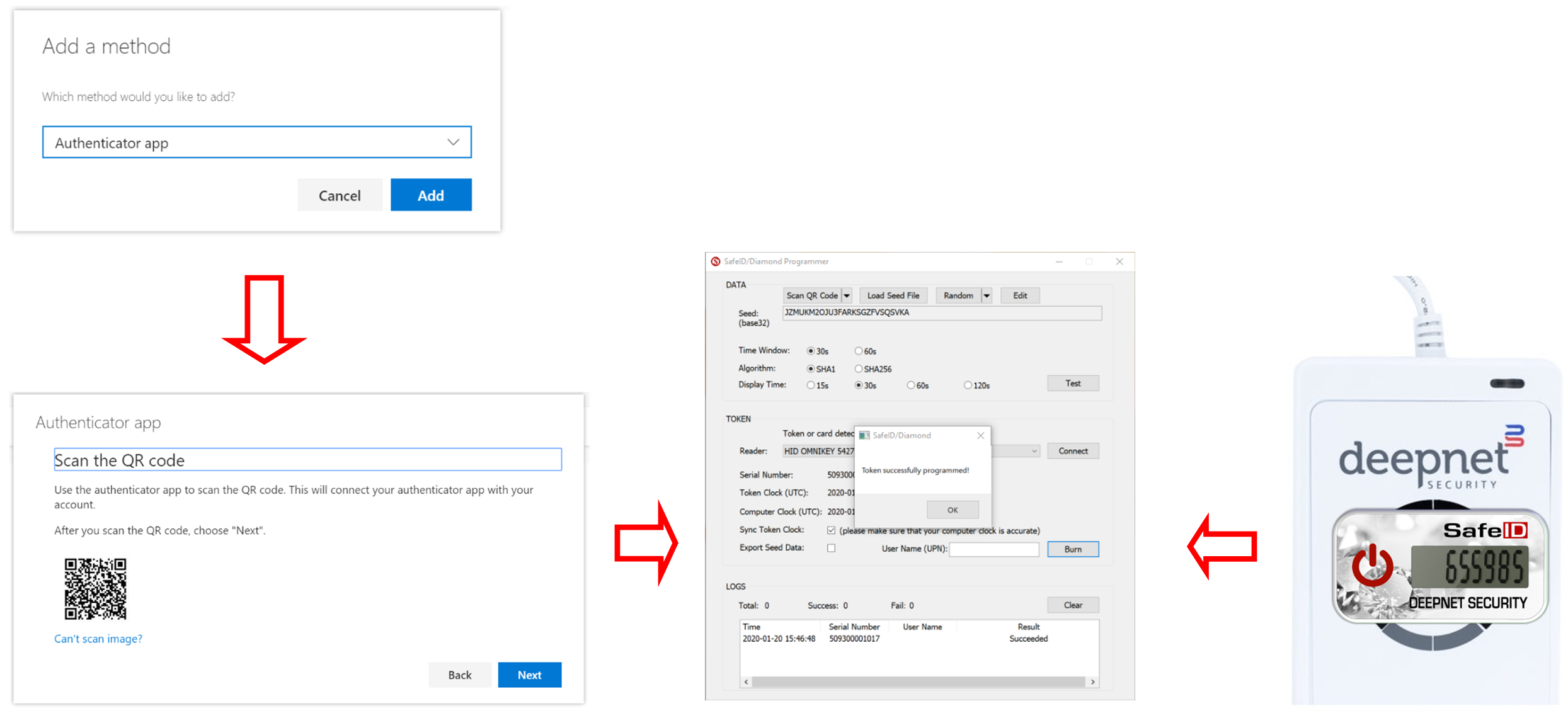Close the SafeID/Diamond success dialog
The height and width of the screenshot is (713, 1568).
[980, 435]
